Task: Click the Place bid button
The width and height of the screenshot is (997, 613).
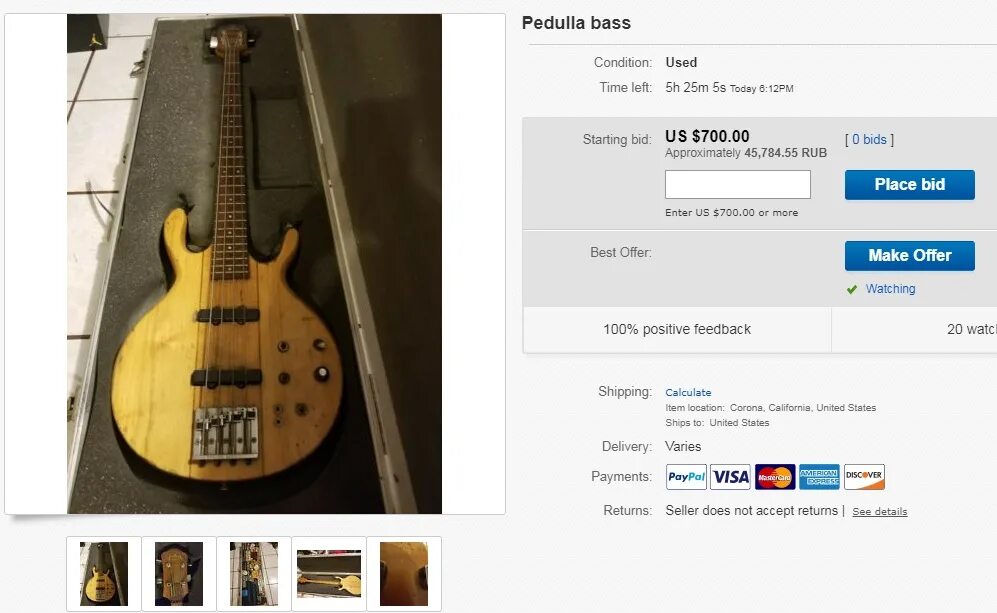Action: 909,184
